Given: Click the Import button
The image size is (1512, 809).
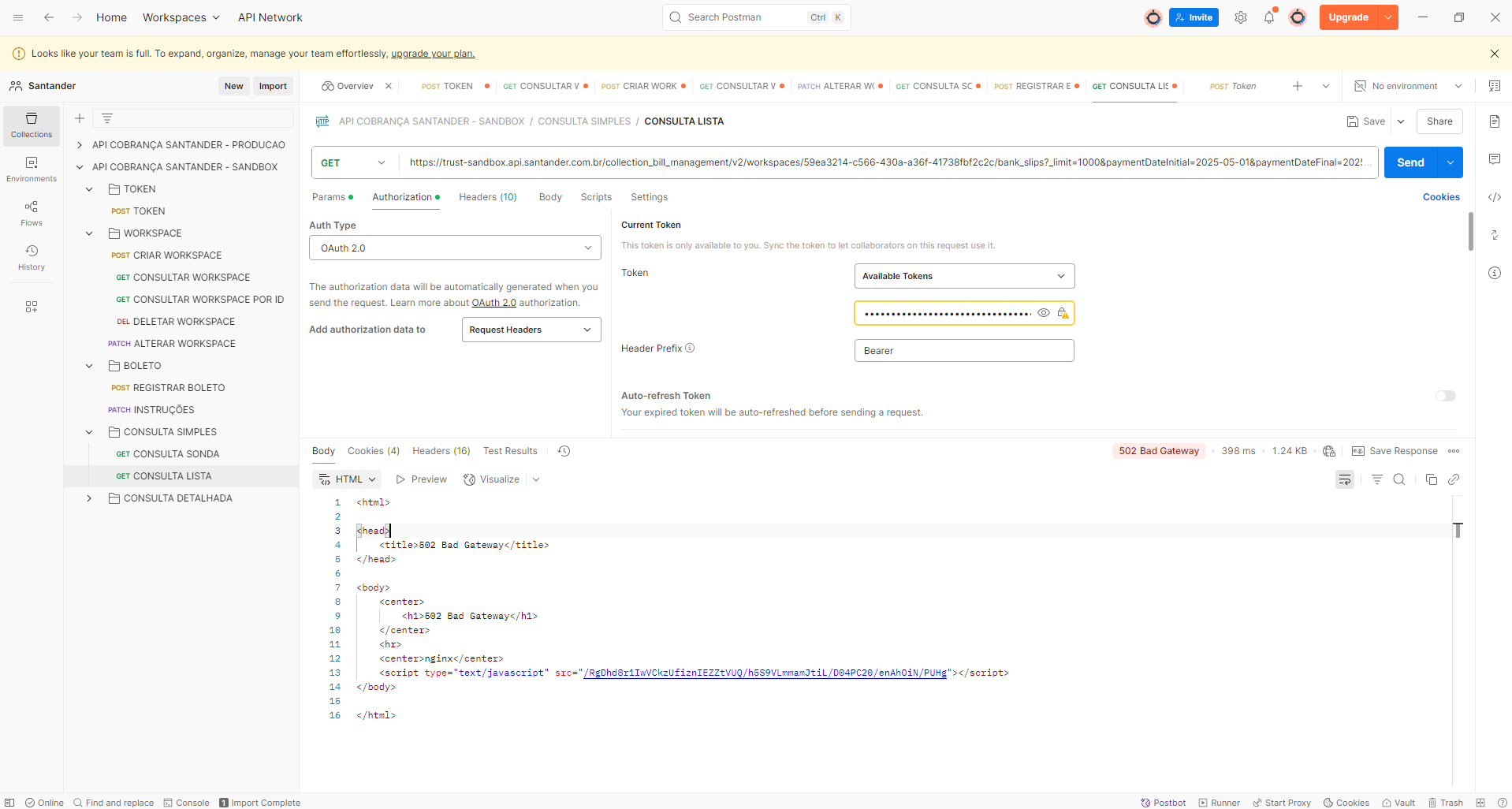Looking at the screenshot, I should pyautogui.click(x=273, y=86).
